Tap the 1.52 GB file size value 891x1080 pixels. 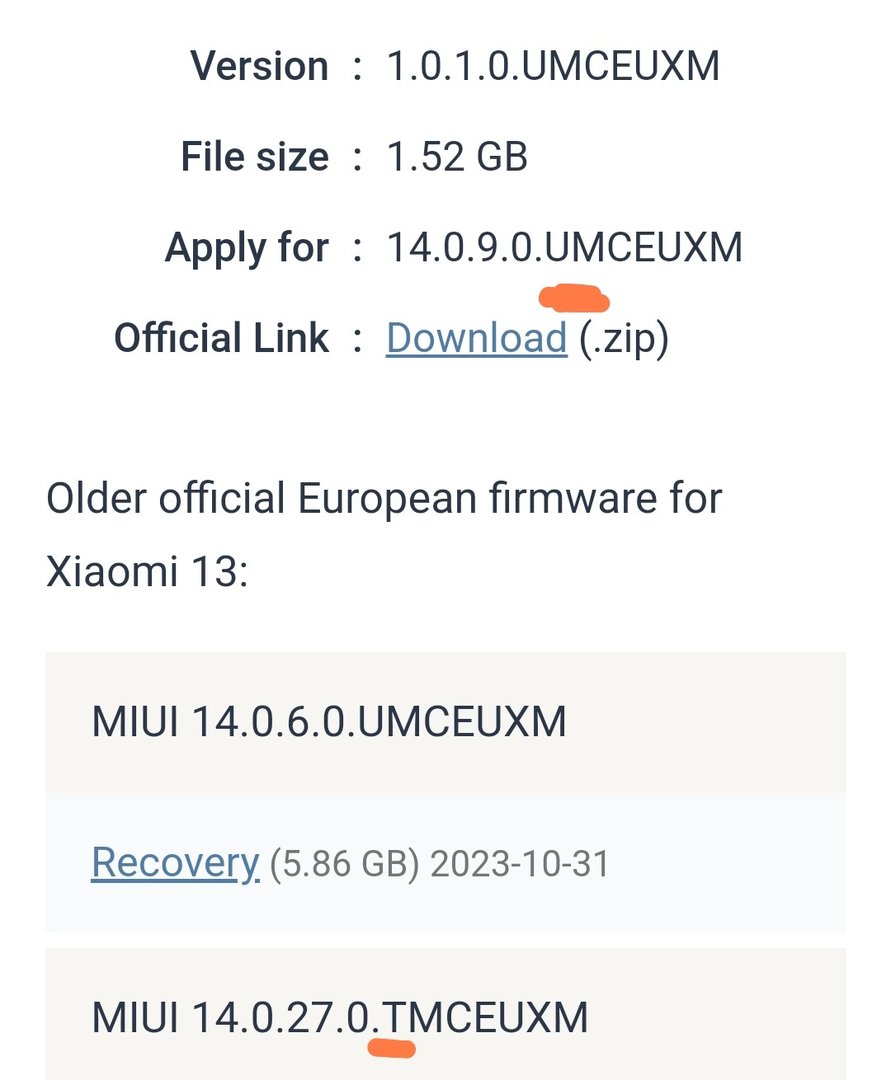(457, 157)
